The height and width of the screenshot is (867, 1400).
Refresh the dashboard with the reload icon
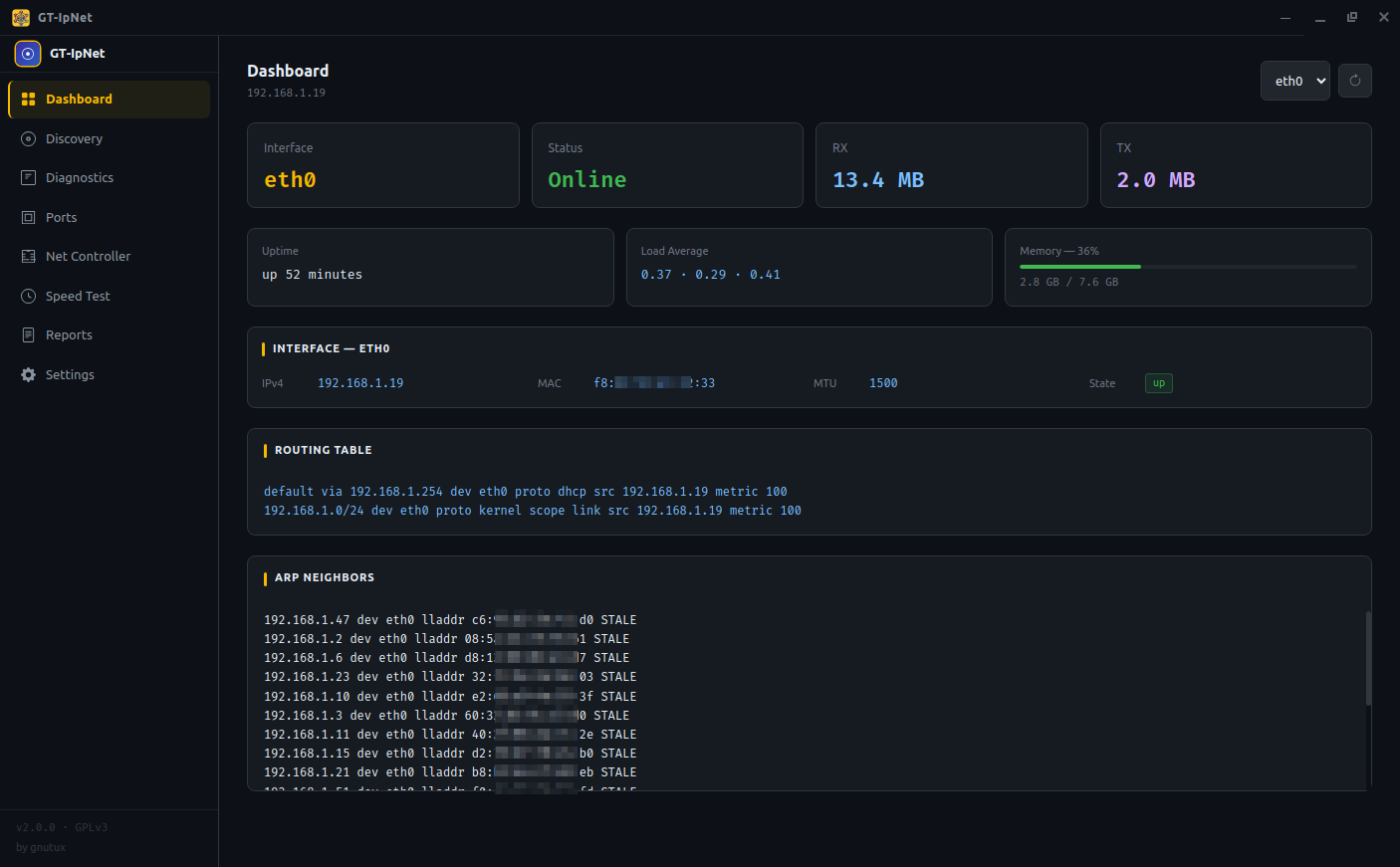tap(1355, 81)
